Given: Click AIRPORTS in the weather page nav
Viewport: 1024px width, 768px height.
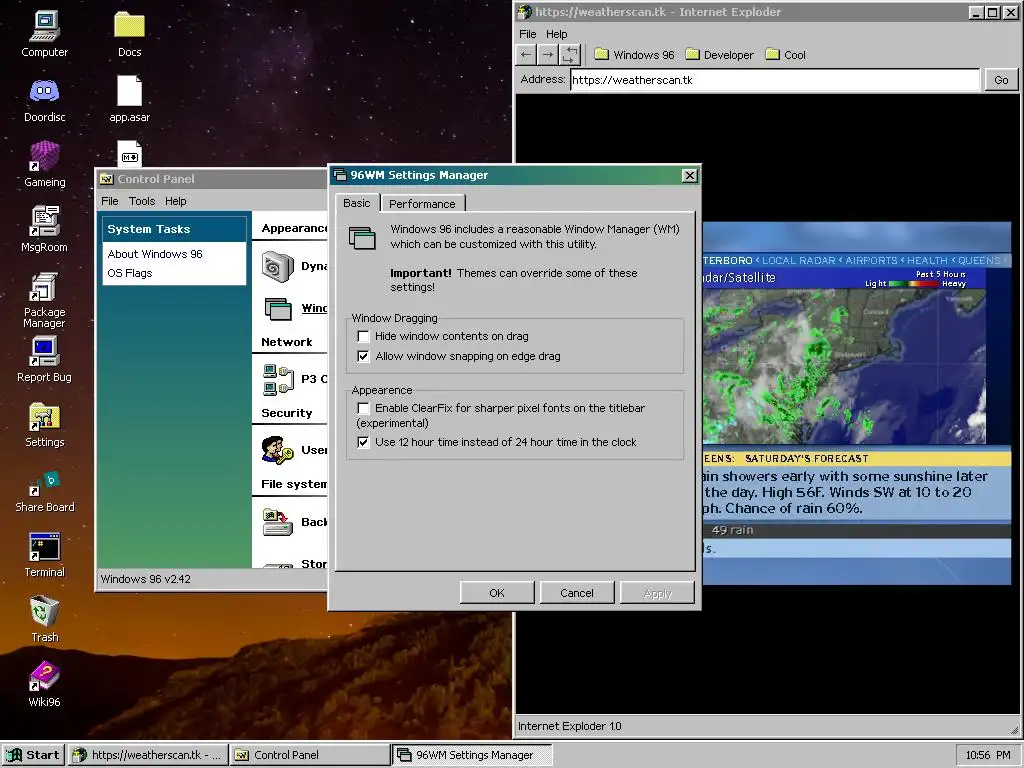Looking at the screenshot, I should [x=871, y=260].
